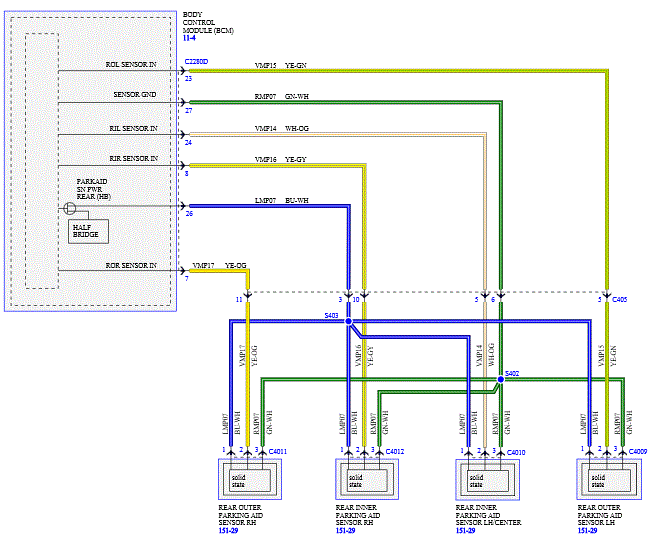Image resolution: width=657 pixels, height=551 pixels.
Task: Open 151-29 link under Rear Outer Sensor RH
Action: pyautogui.click(x=228, y=530)
